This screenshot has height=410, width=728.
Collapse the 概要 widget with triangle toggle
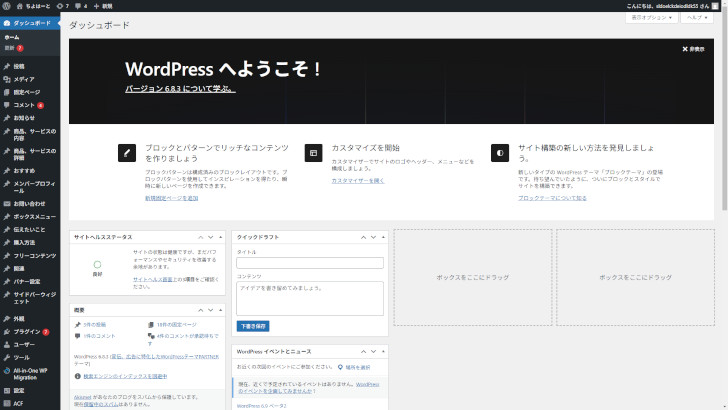pos(221,310)
